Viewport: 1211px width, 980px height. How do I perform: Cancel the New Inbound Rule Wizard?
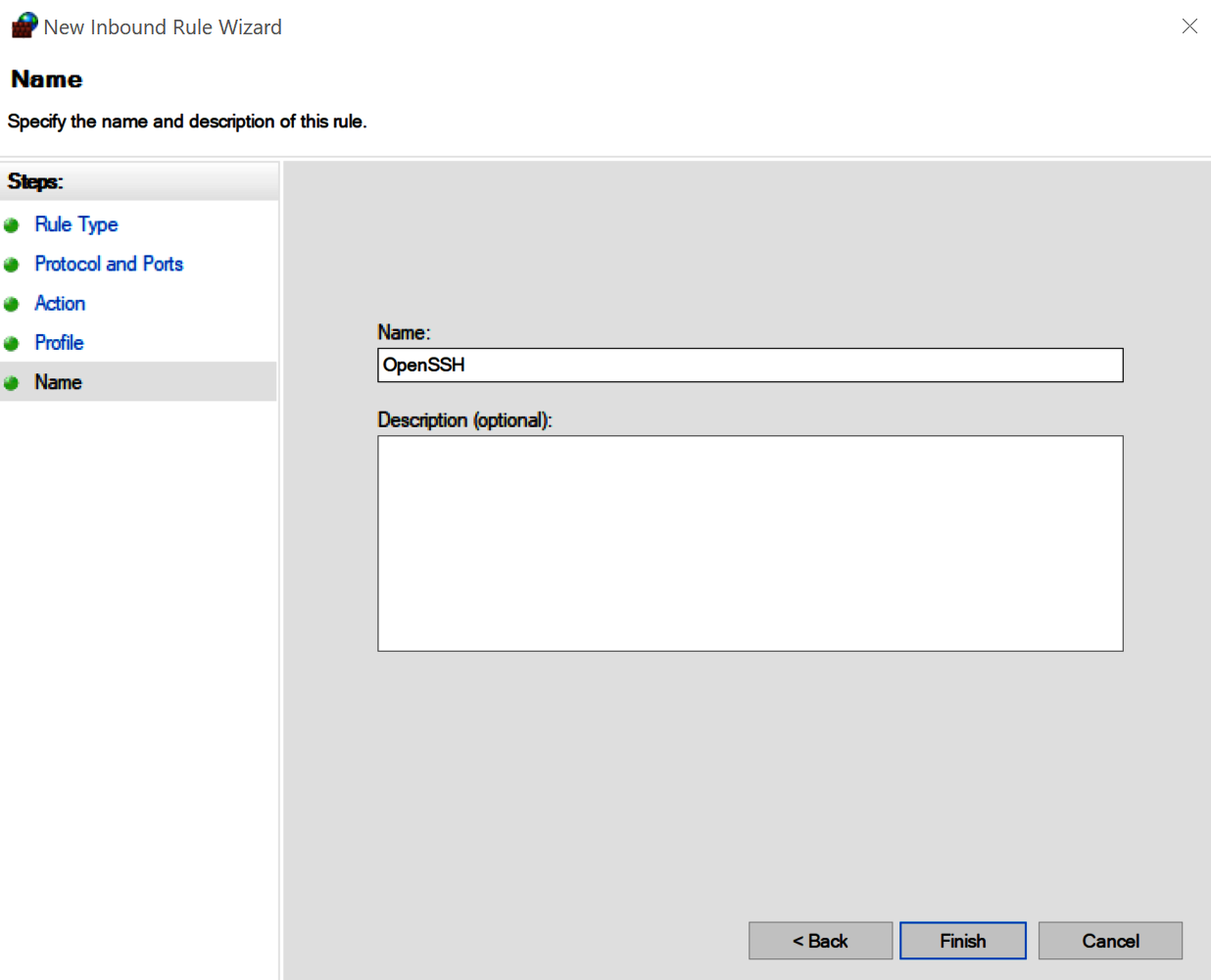[1109, 940]
